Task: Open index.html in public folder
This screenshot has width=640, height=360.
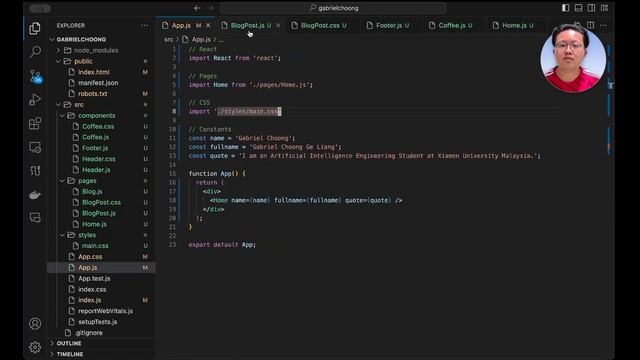Action: click(x=93, y=72)
